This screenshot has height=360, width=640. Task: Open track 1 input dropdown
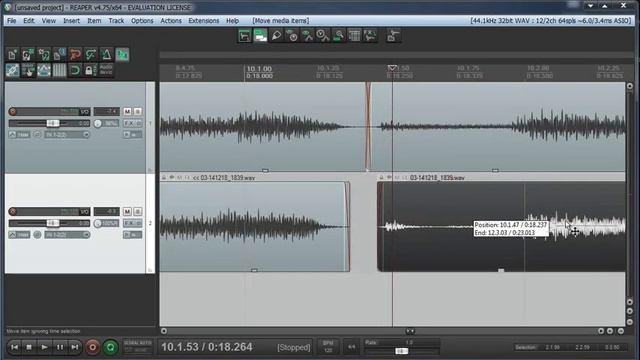click(x=67, y=134)
